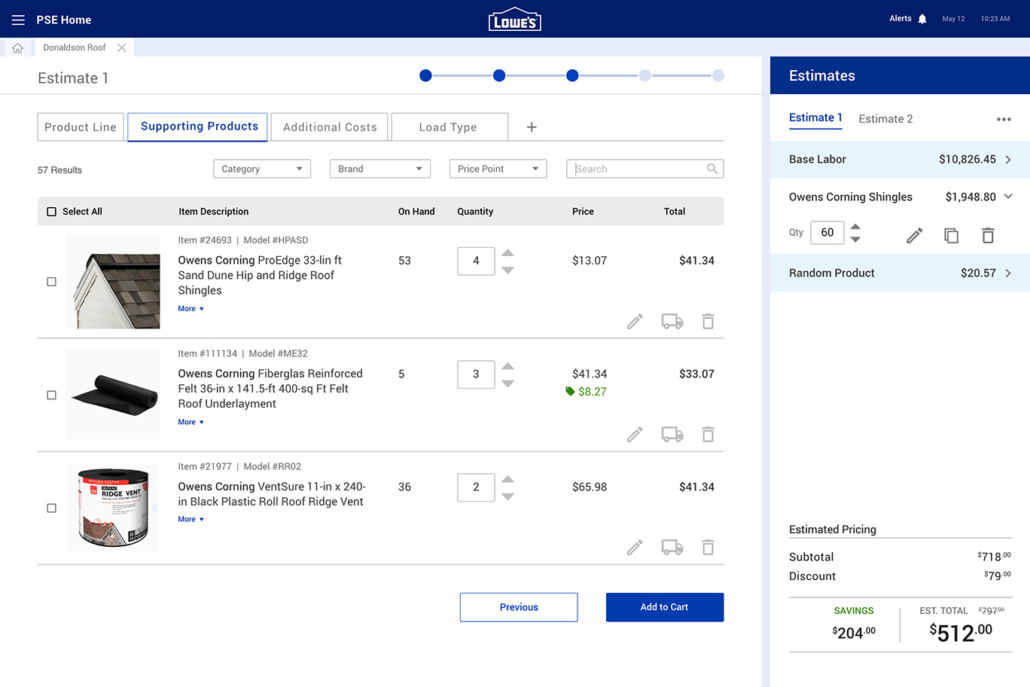Edit the Fiberglas Reinforced Felt item
This screenshot has height=687, width=1030.
(635, 434)
